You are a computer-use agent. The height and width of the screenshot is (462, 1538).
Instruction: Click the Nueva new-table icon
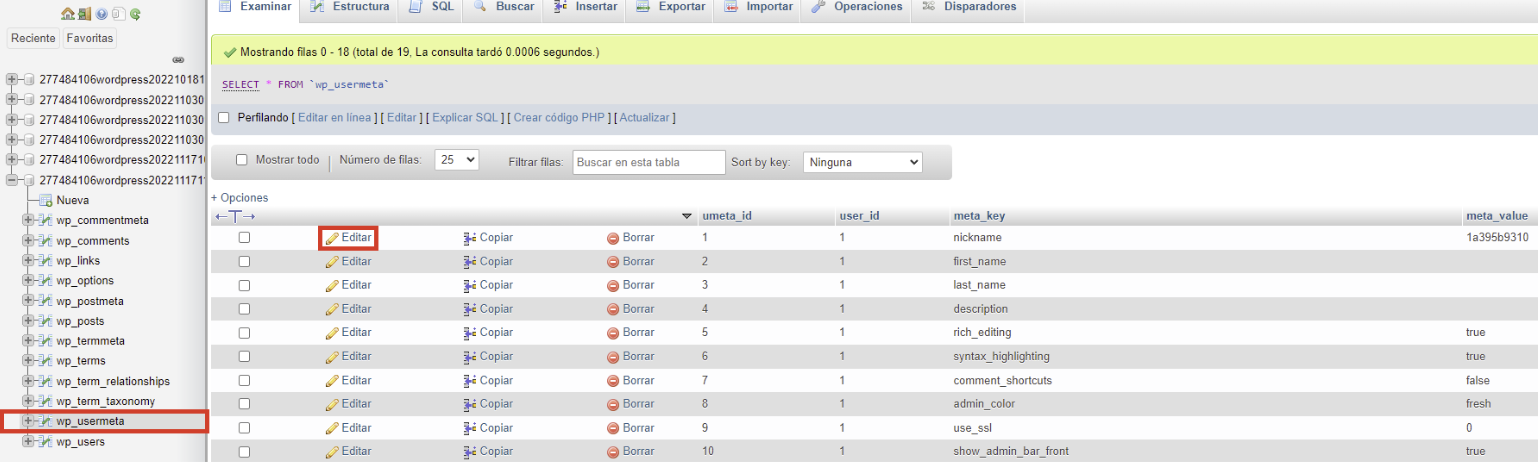pos(46,200)
